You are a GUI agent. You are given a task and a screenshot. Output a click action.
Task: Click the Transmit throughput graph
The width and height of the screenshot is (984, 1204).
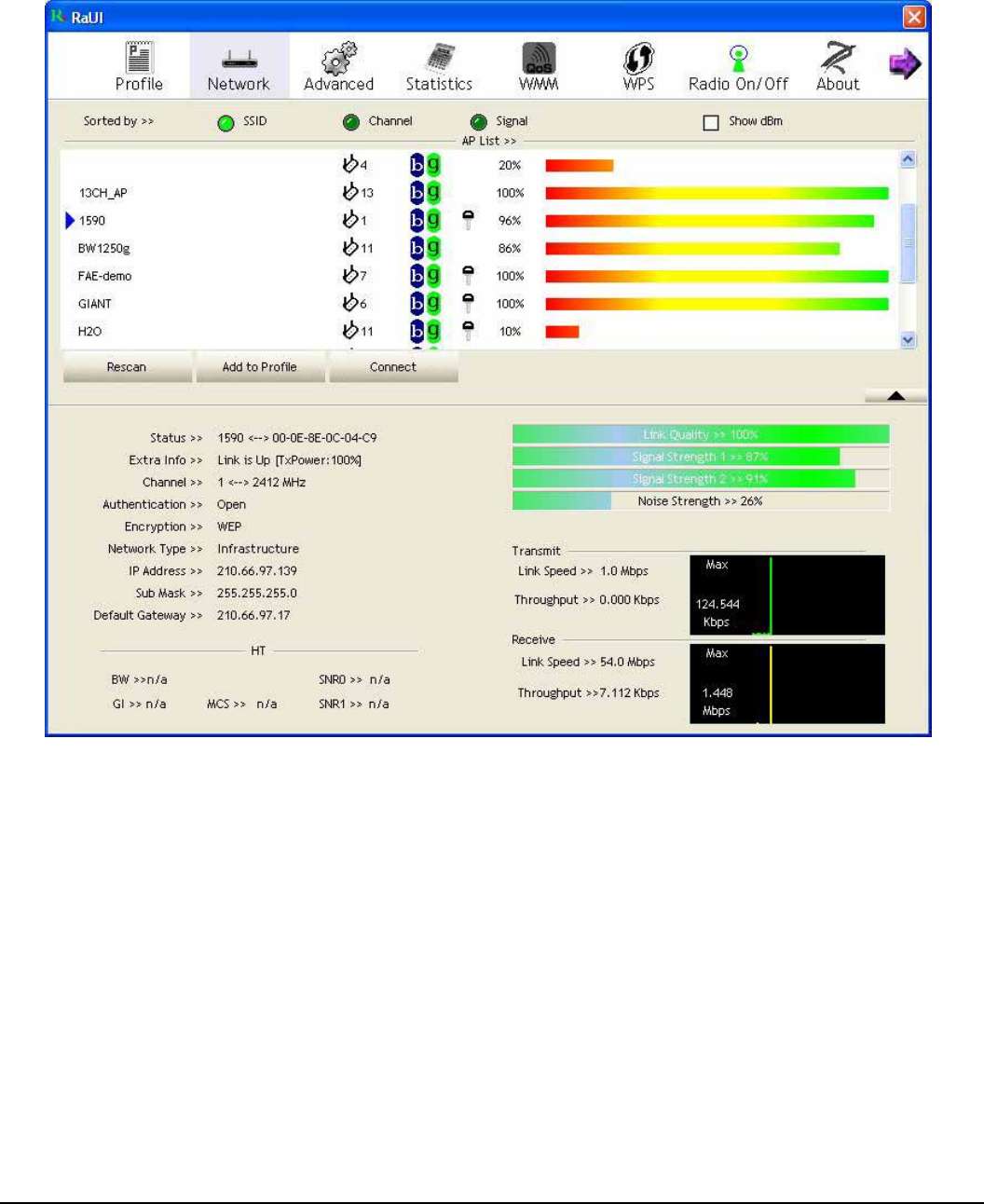(787, 595)
